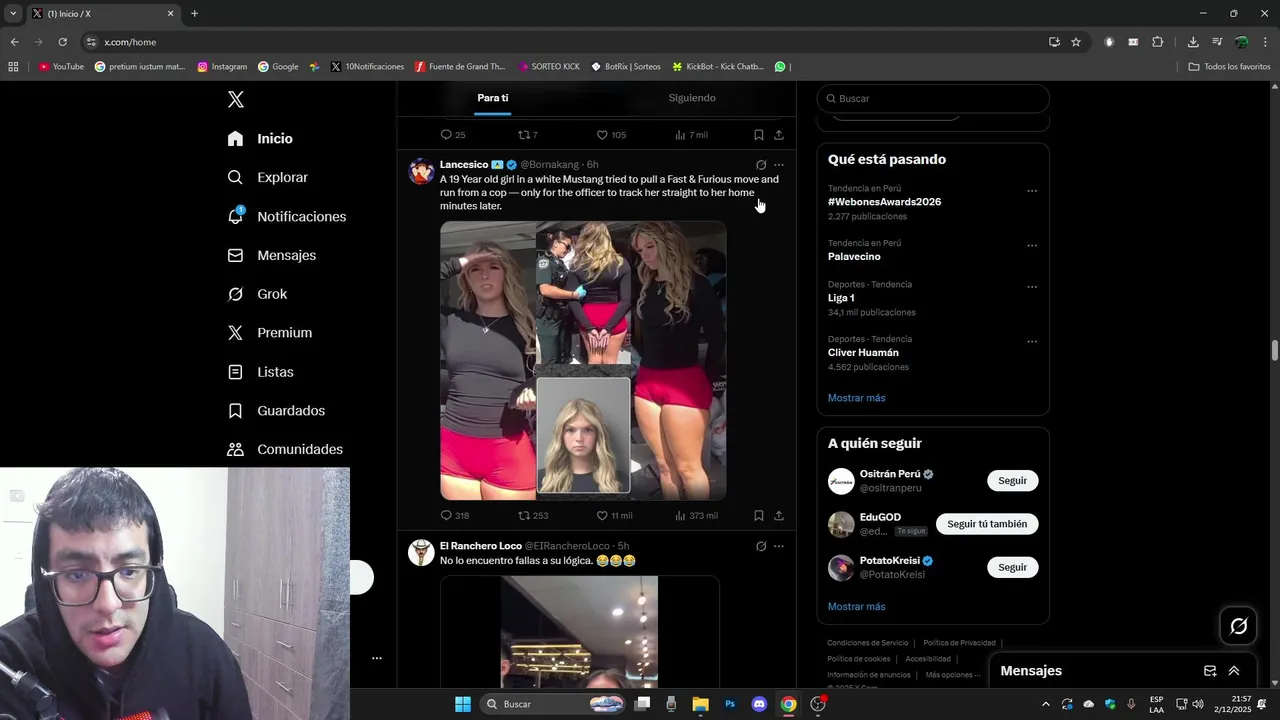Like the Lancesico post (11 mil)

tap(614, 516)
